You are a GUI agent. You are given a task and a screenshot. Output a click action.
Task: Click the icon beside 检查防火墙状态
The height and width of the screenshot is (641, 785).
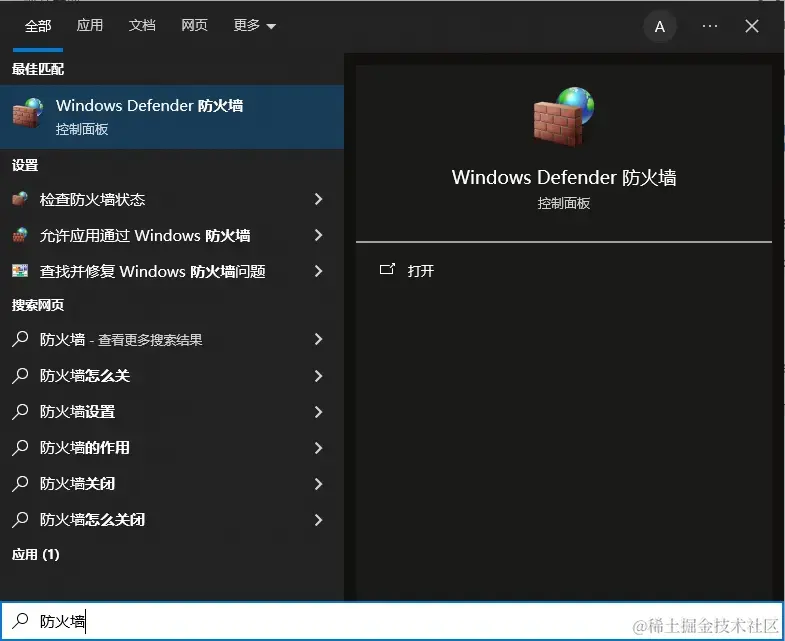click(20, 199)
